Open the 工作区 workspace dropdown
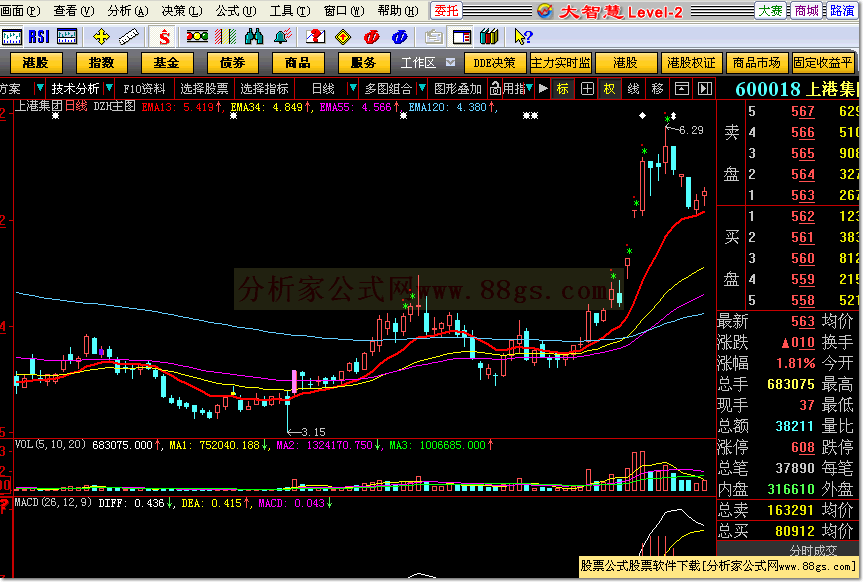866x584 pixels. pyautogui.click(x=450, y=62)
